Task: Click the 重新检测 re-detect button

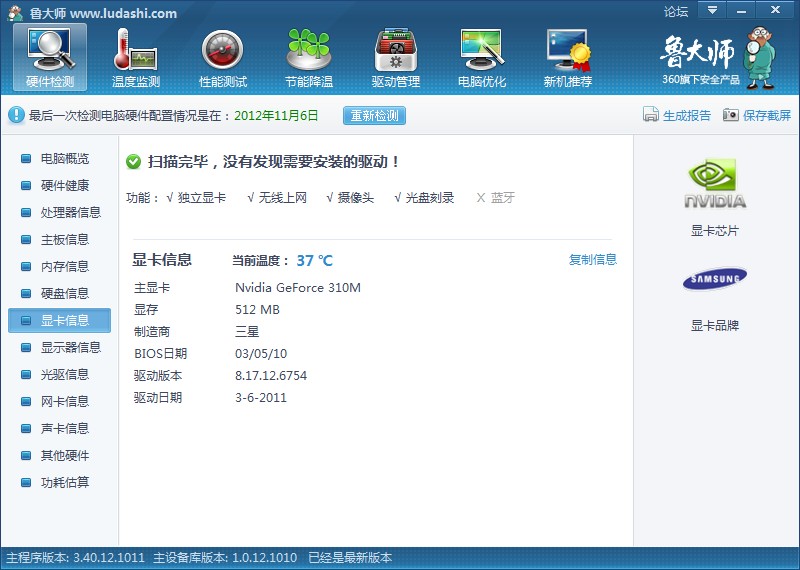Action: (374, 115)
